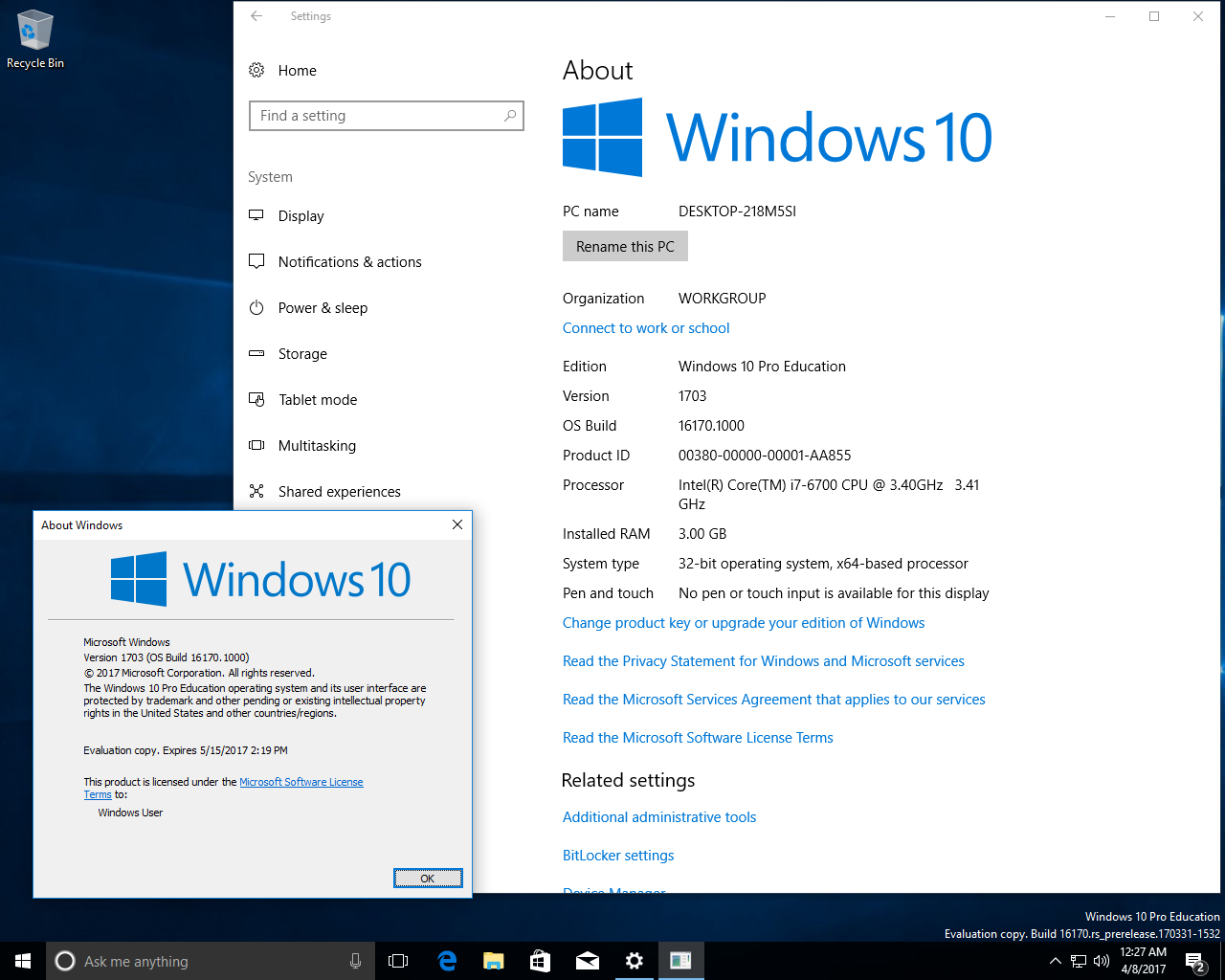1225x980 pixels.
Task: Click OK in About Windows dialog
Action: point(428,879)
